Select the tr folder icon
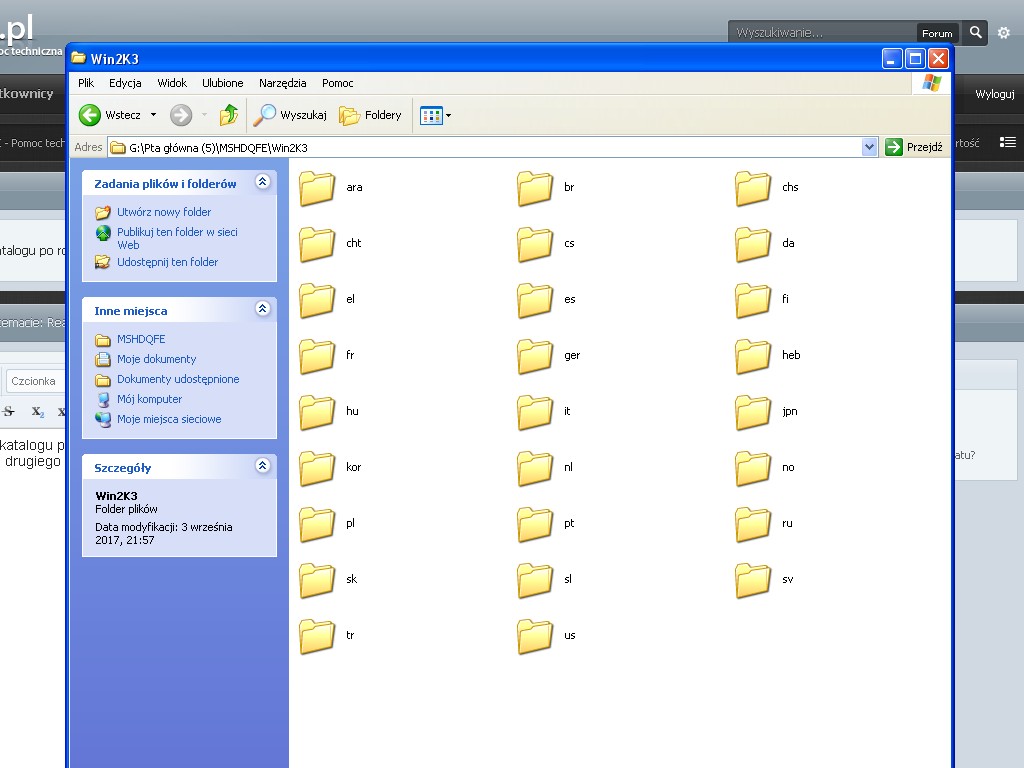1024x768 pixels. tap(317, 637)
